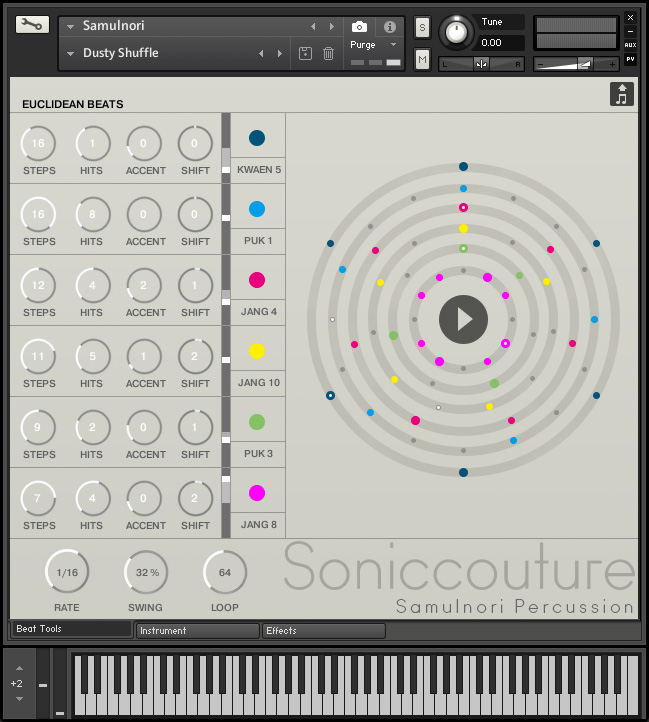Click the AUX button in the header
Viewport: 649px width, 722px height.
pyautogui.click(x=630, y=45)
